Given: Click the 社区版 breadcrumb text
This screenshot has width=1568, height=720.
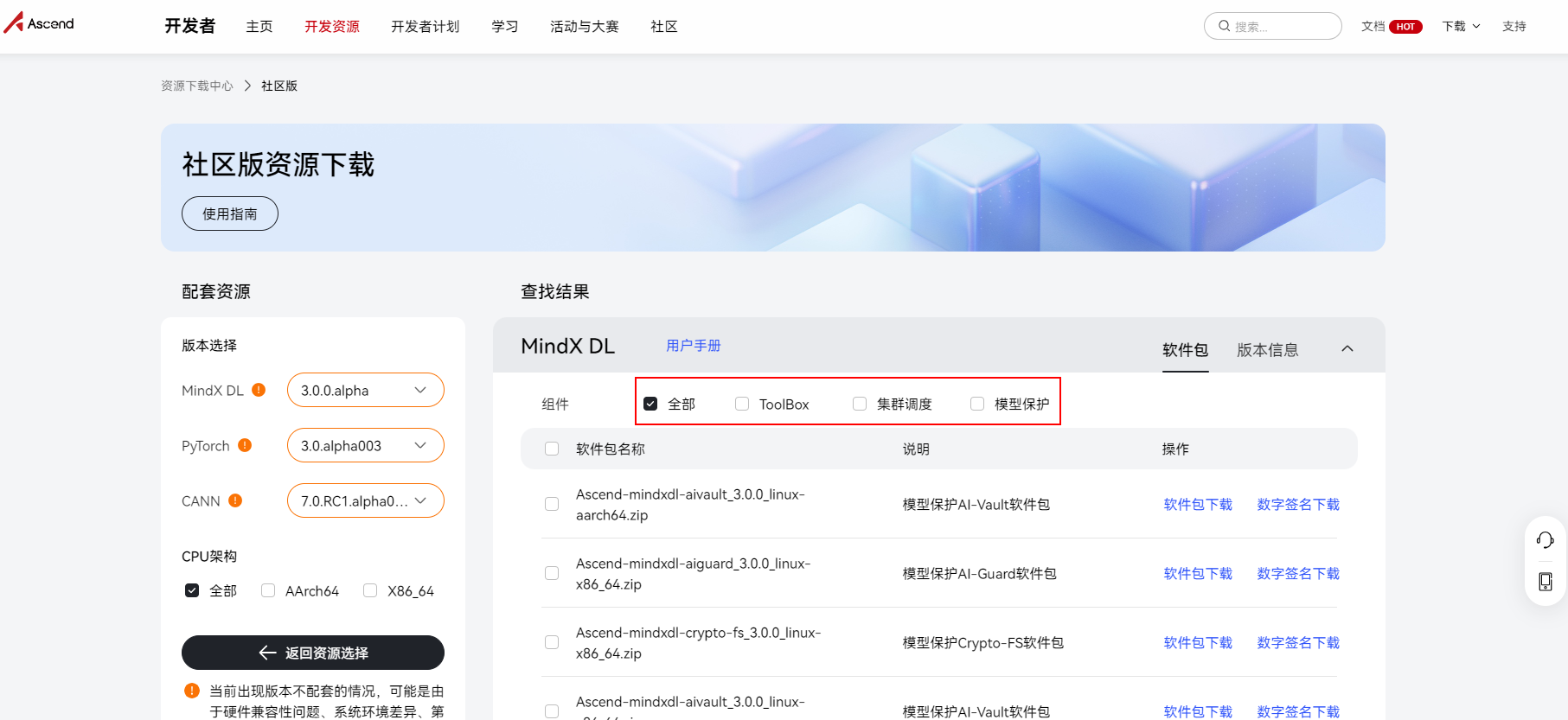Looking at the screenshot, I should pos(279,86).
